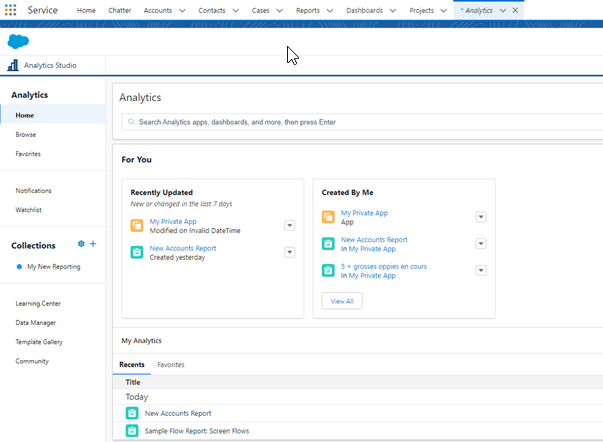Open the Analytics tab dropdown chevron
Viewport: 603px width, 442px height.
click(503, 10)
